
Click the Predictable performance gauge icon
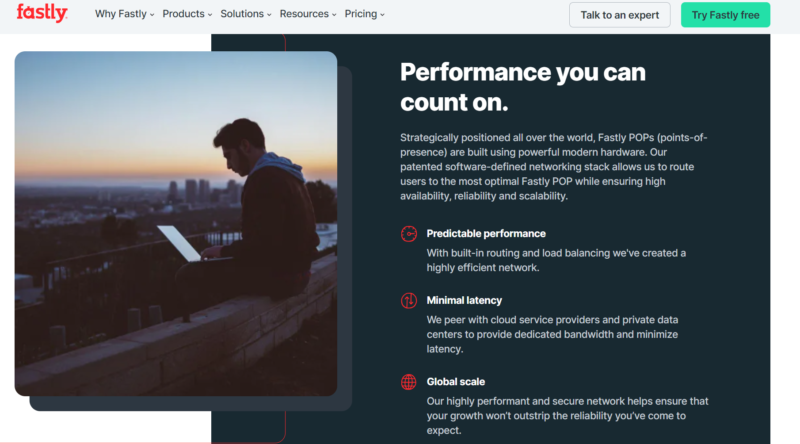[408, 234]
